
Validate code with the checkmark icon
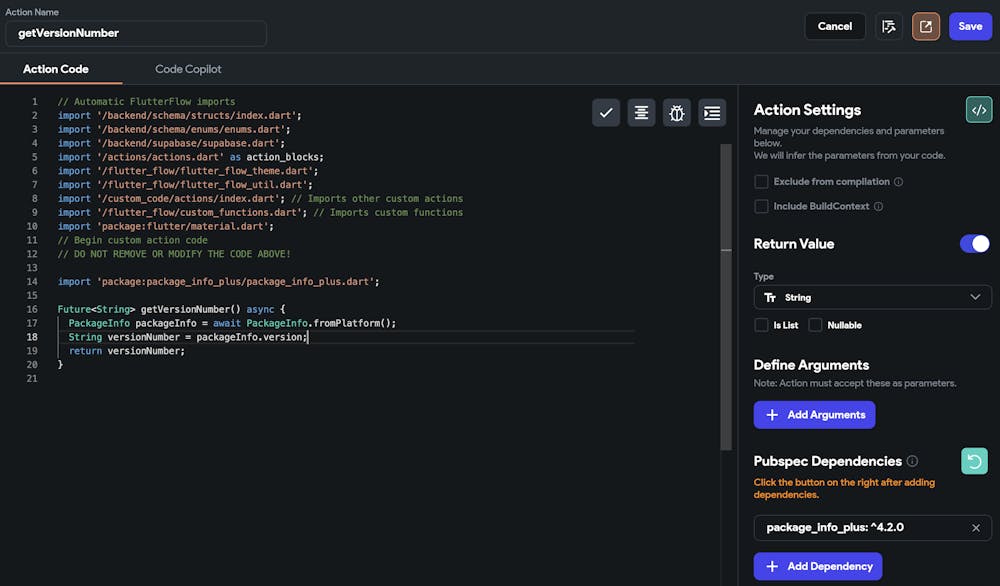click(606, 112)
